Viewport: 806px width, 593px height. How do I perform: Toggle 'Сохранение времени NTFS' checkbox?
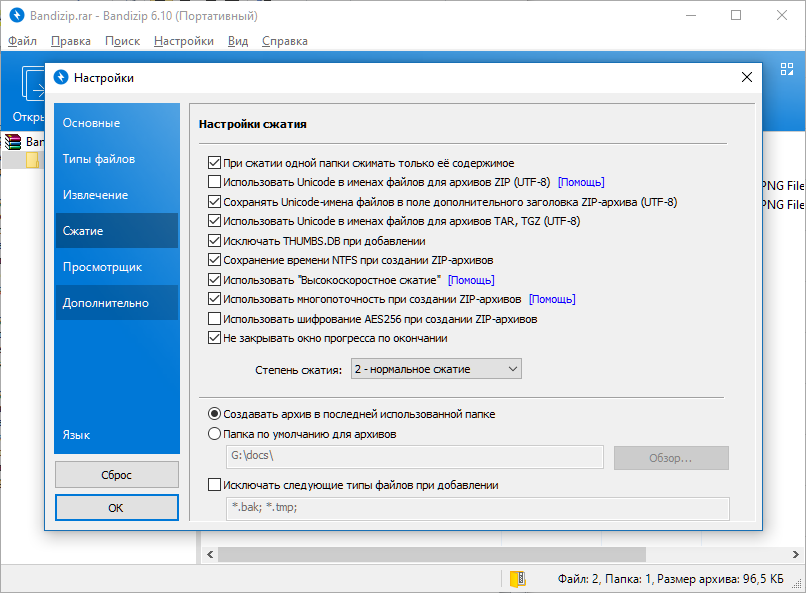214,260
